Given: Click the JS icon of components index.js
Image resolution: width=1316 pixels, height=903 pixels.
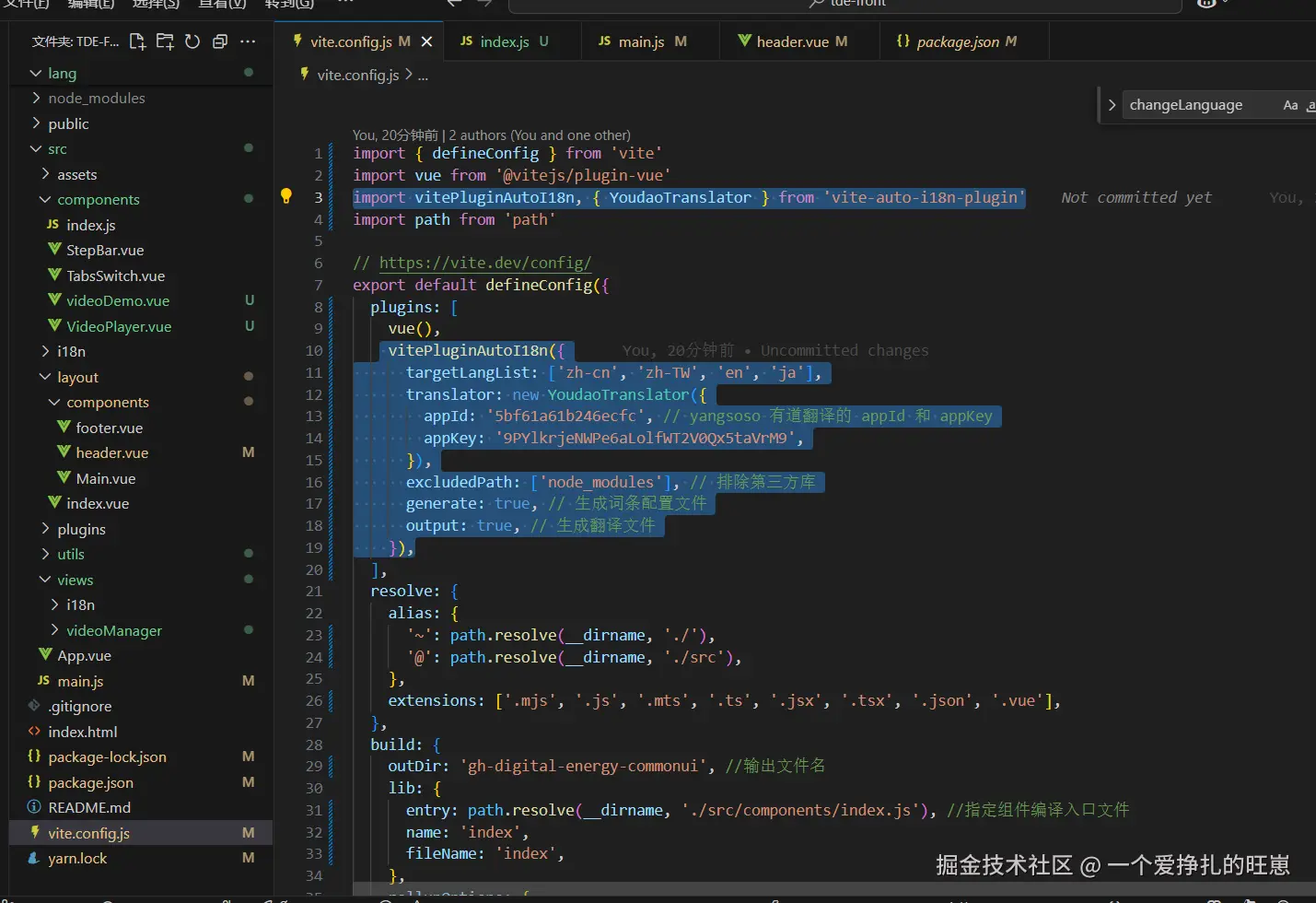Looking at the screenshot, I should click(x=53, y=225).
